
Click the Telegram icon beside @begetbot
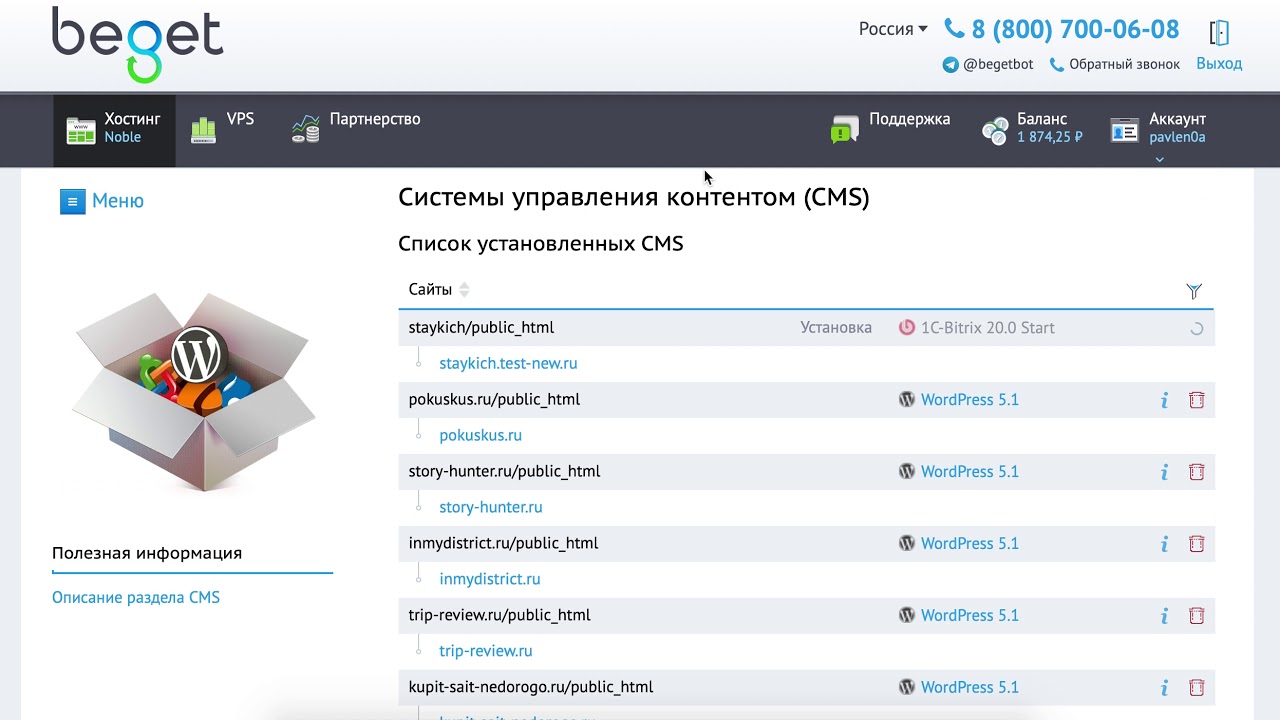click(x=950, y=64)
